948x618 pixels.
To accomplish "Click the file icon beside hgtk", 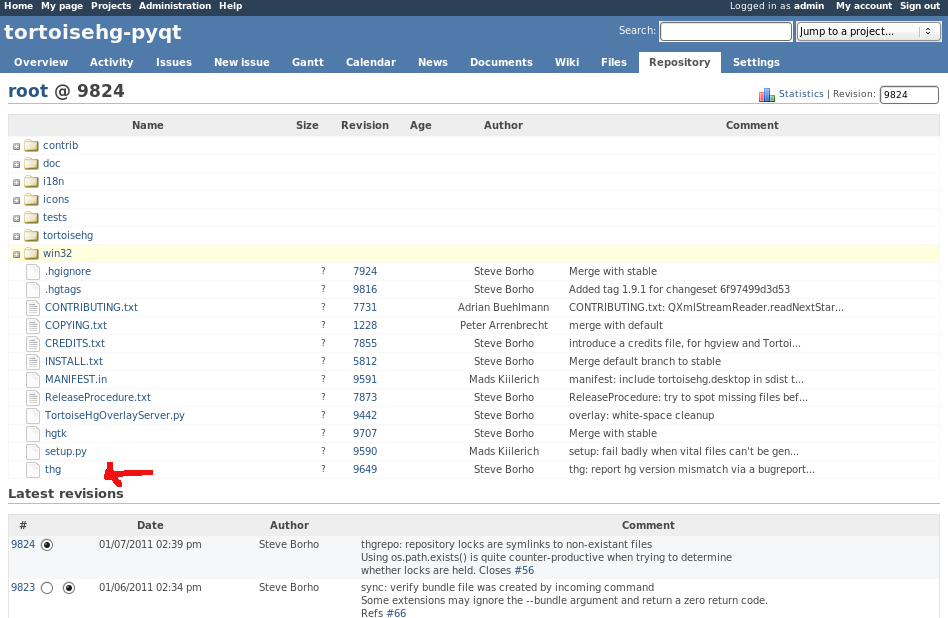I will pyautogui.click(x=33, y=434).
